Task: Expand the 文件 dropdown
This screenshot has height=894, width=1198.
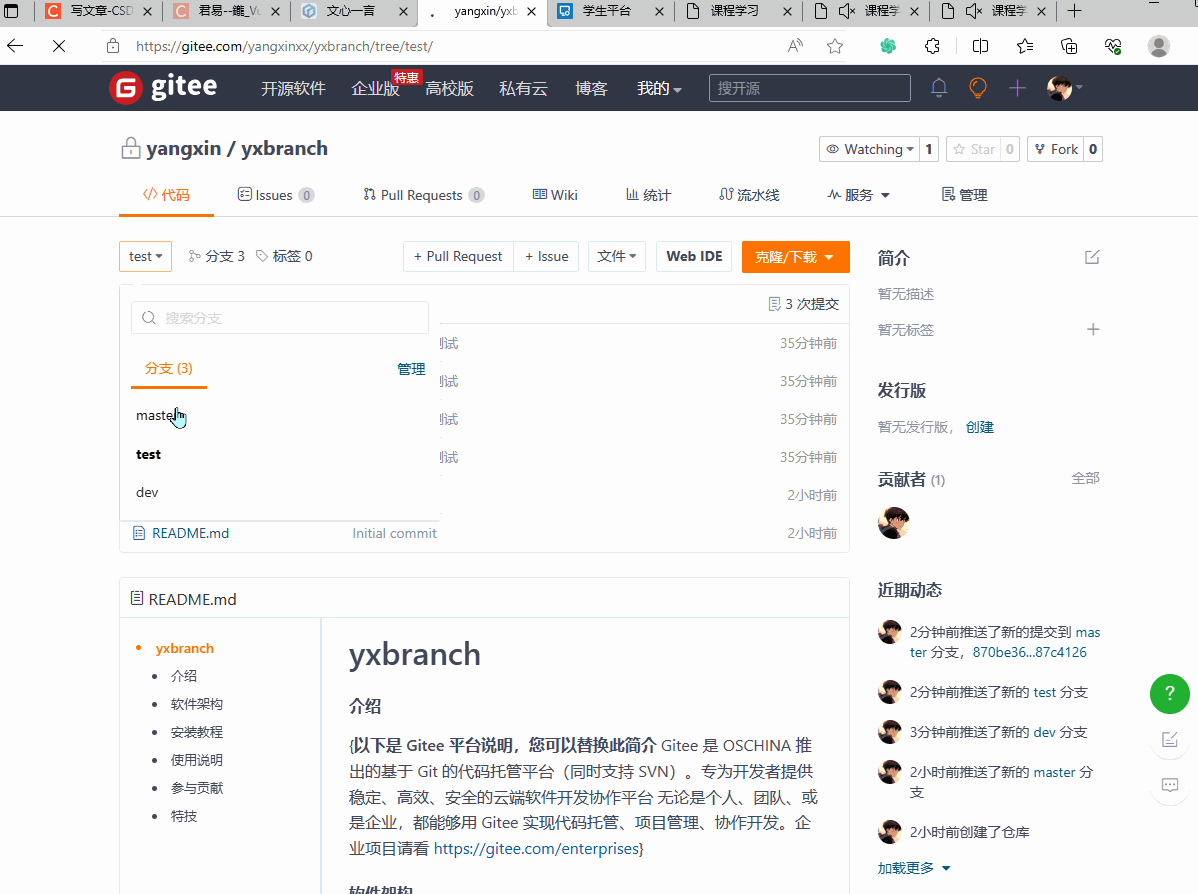Action: [617, 256]
